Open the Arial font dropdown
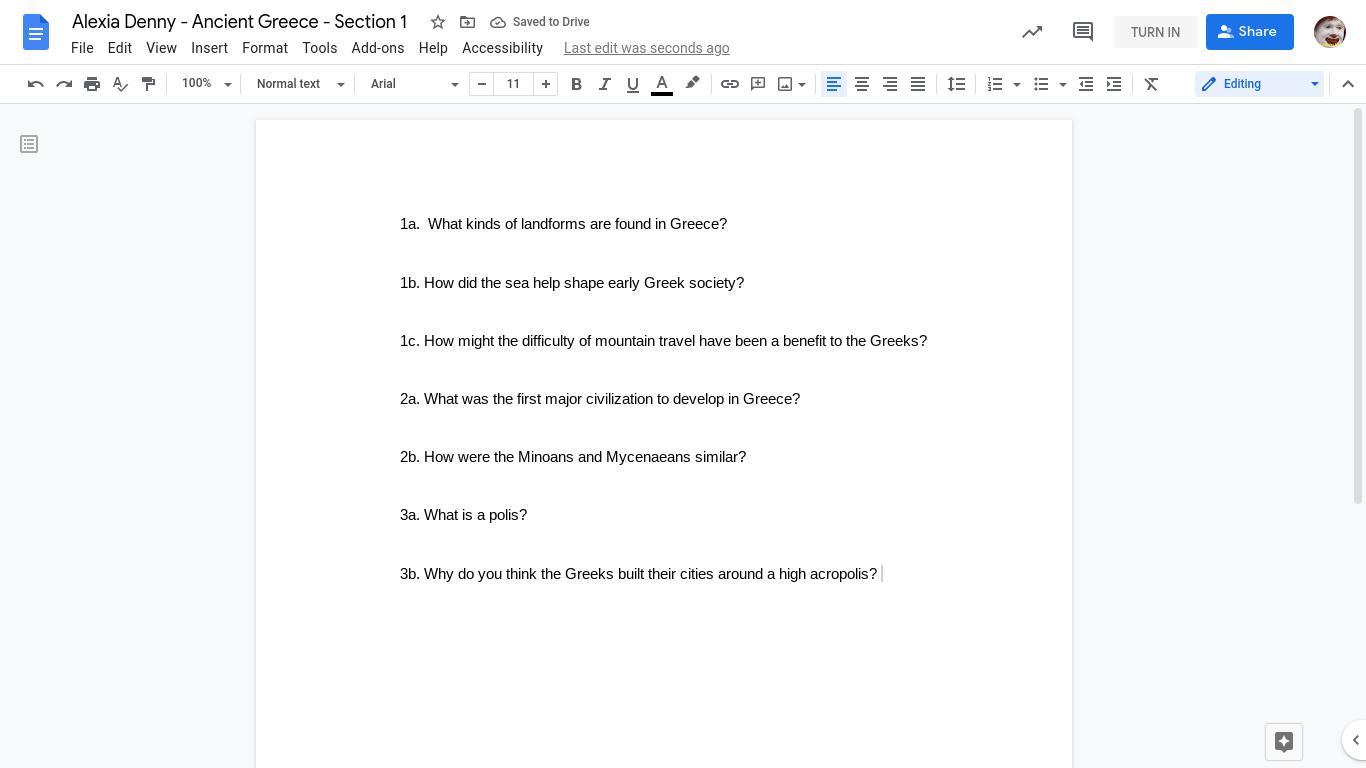This screenshot has height=768, width=1366. [414, 84]
